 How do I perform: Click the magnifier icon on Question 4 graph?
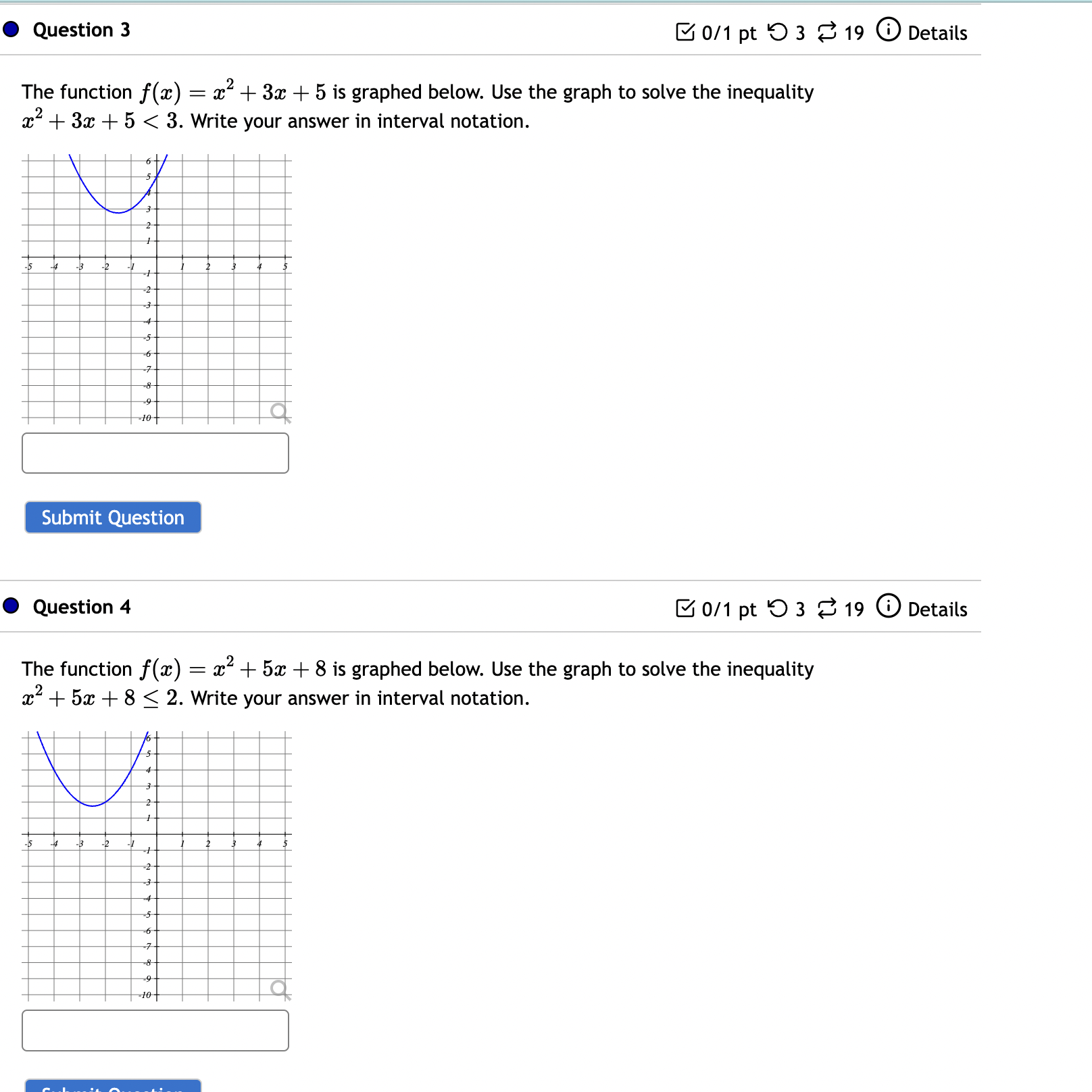click(x=278, y=986)
